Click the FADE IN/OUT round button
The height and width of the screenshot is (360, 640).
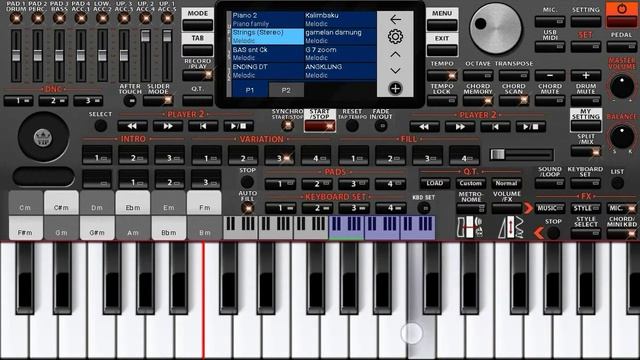[x=381, y=126]
